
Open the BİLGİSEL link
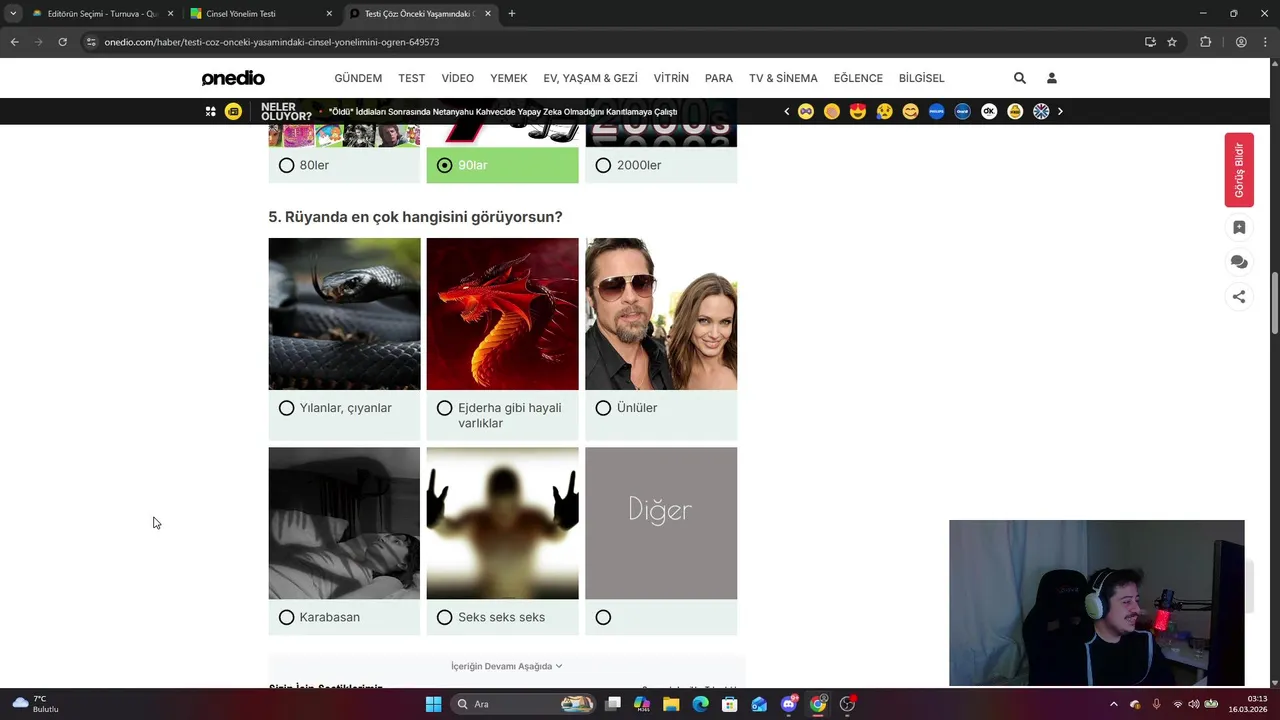point(922,78)
